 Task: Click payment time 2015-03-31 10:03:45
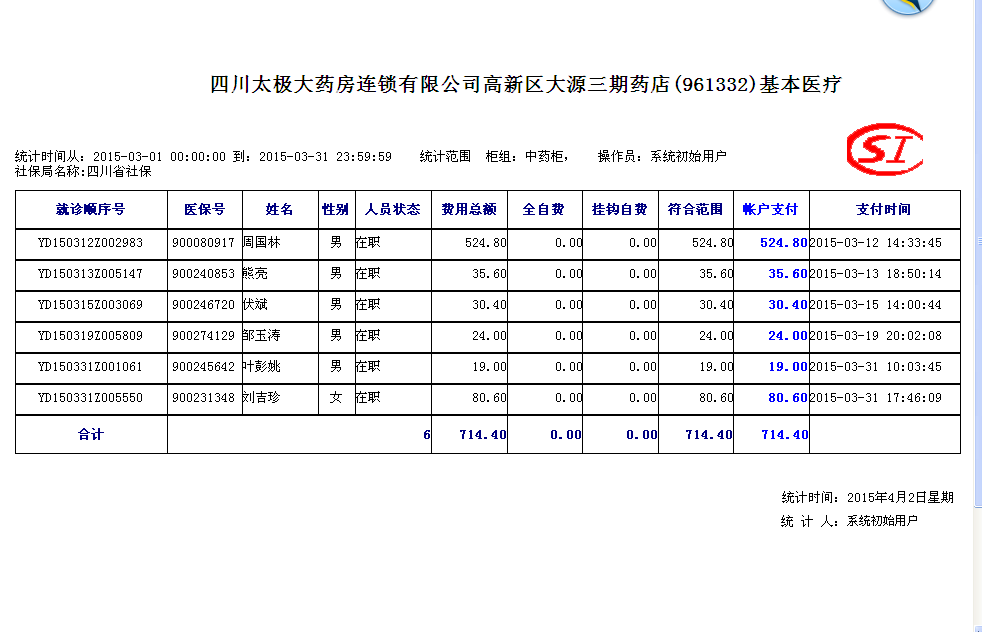tap(876, 367)
